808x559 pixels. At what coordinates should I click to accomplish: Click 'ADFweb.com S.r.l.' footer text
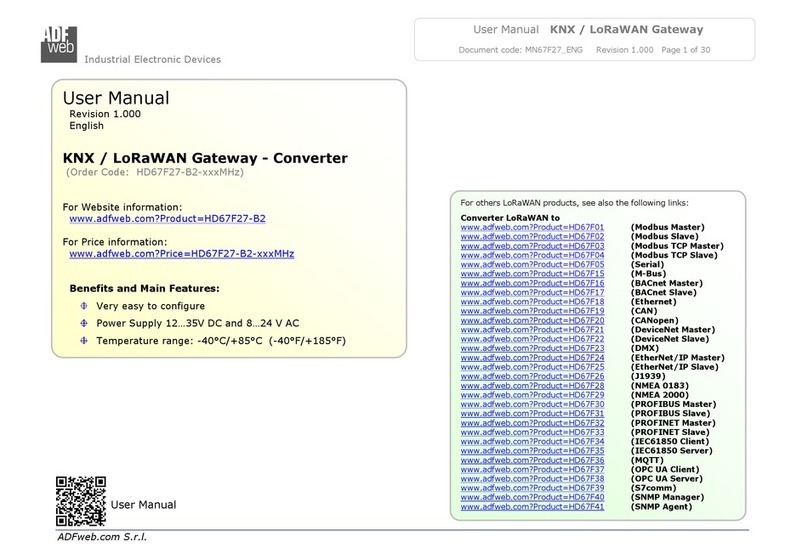102,537
